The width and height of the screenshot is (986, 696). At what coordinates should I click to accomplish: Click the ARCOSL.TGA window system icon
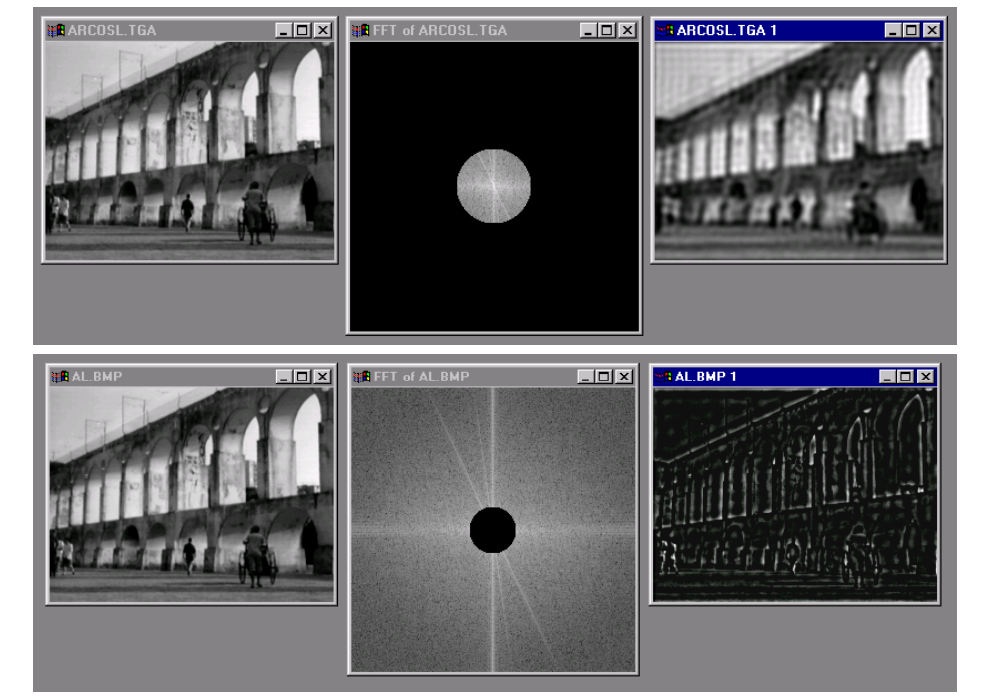pos(56,30)
